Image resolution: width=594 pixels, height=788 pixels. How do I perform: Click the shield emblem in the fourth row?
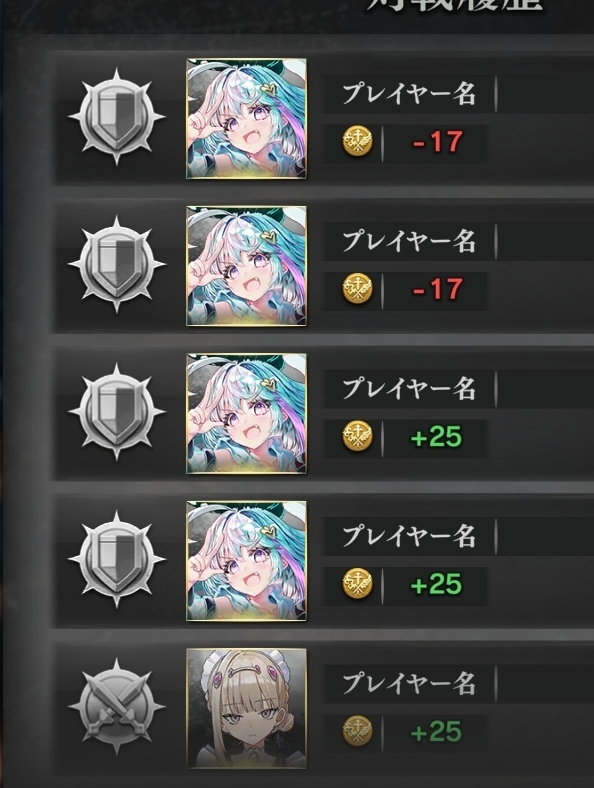(x=117, y=559)
